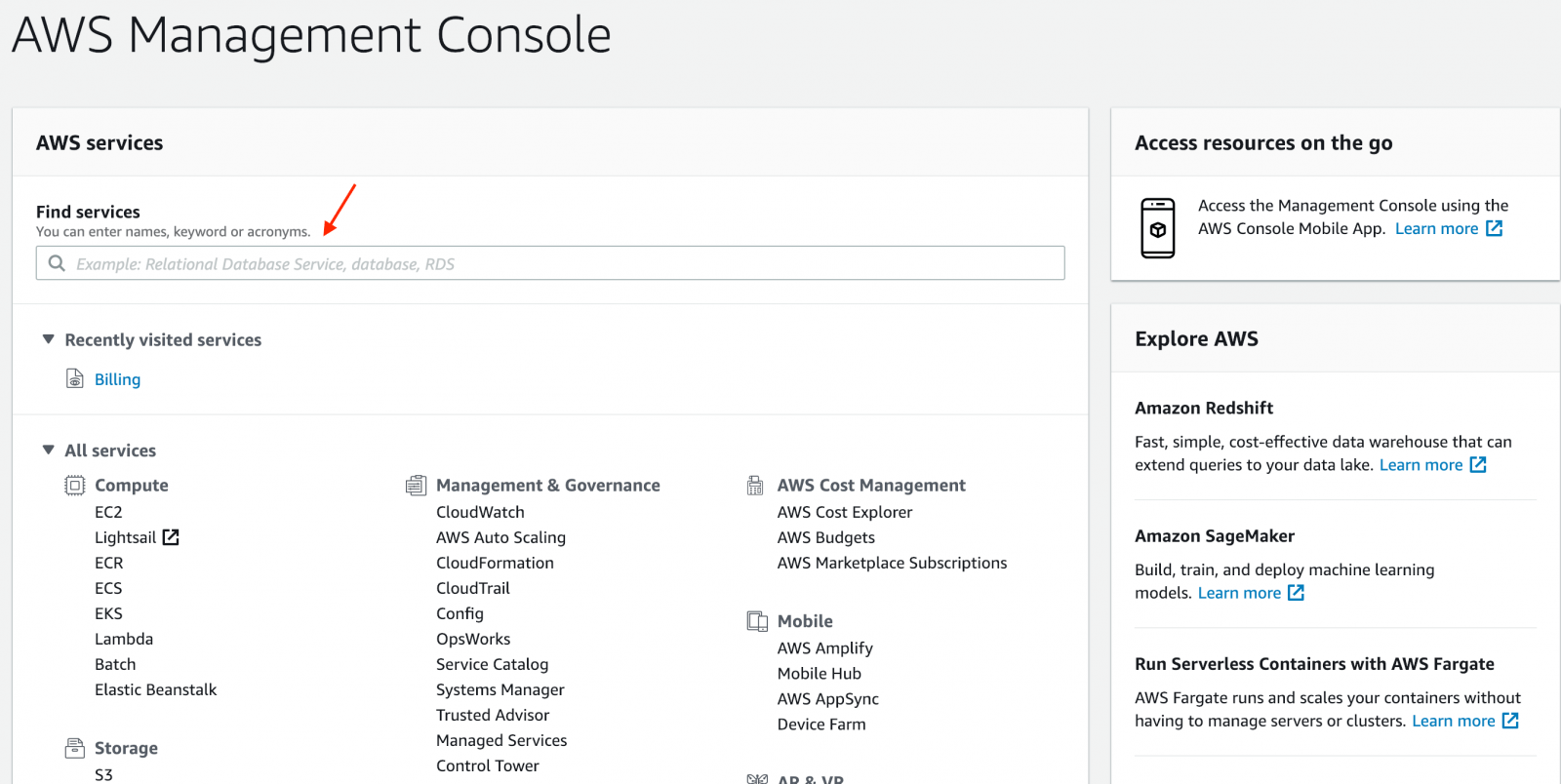Click the AWS Cost Management category icon
Viewport: 1561px width, 784px height.
(x=755, y=485)
